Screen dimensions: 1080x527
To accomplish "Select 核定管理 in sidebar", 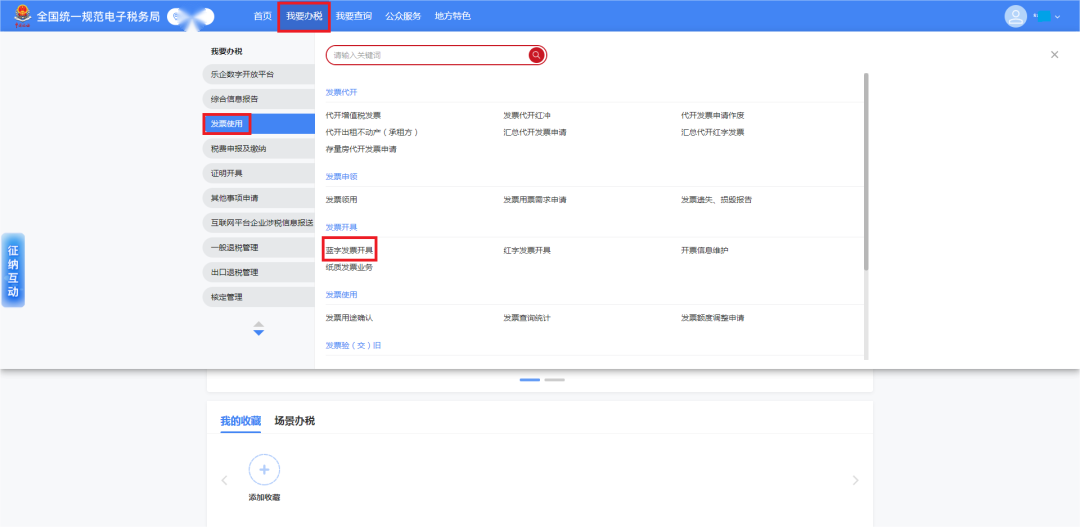I will click(259, 298).
